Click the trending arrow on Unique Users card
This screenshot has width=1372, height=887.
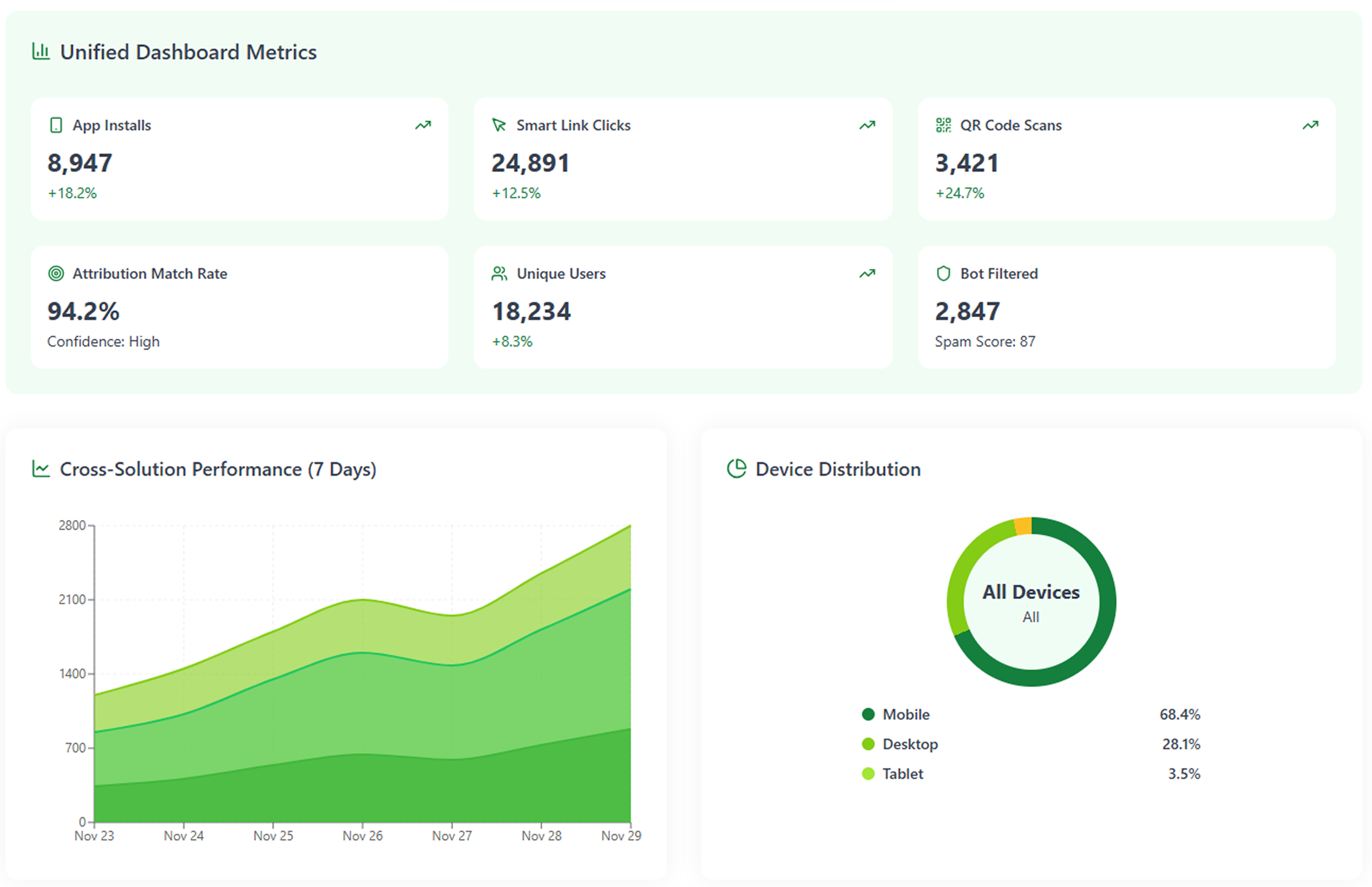pyautogui.click(x=867, y=273)
